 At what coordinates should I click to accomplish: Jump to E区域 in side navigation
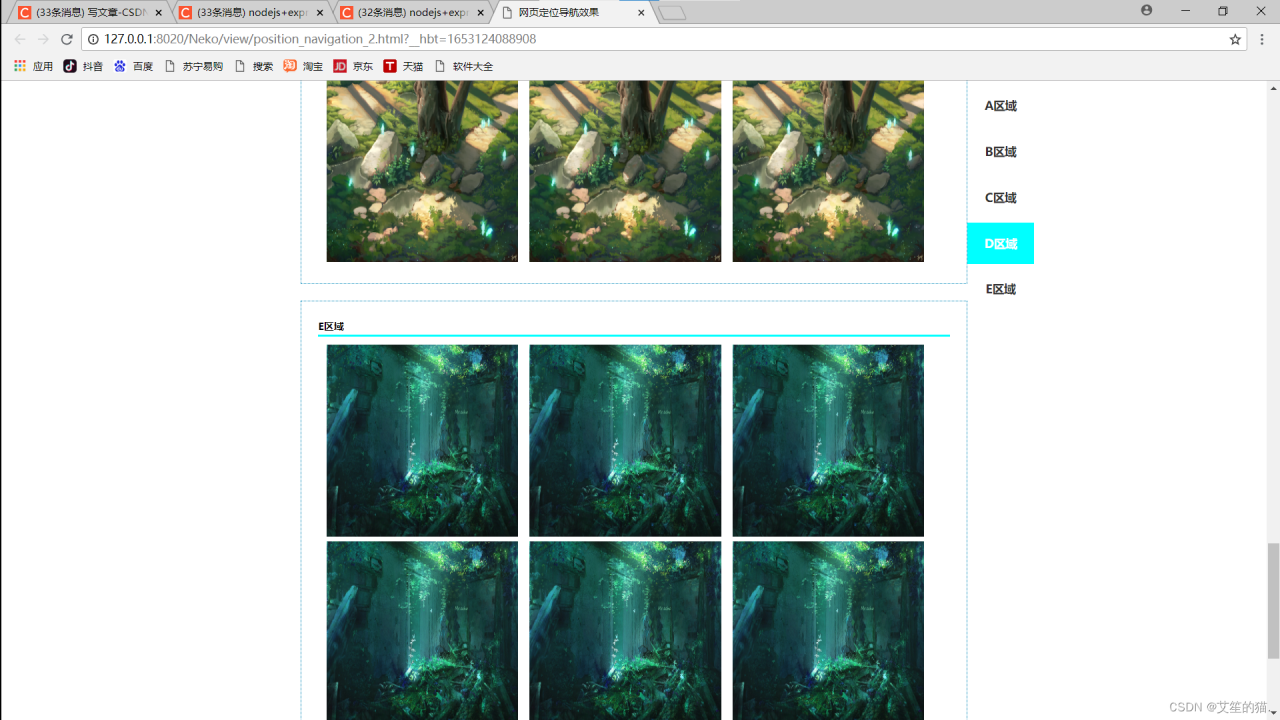point(1000,289)
